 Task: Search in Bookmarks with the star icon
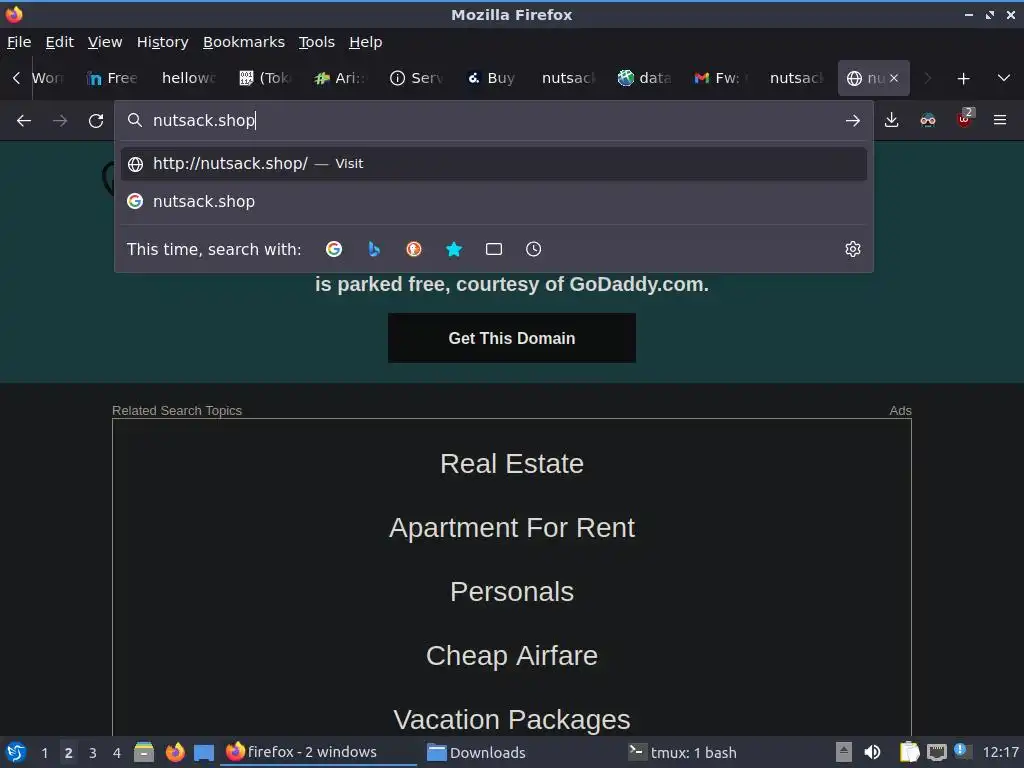point(454,249)
